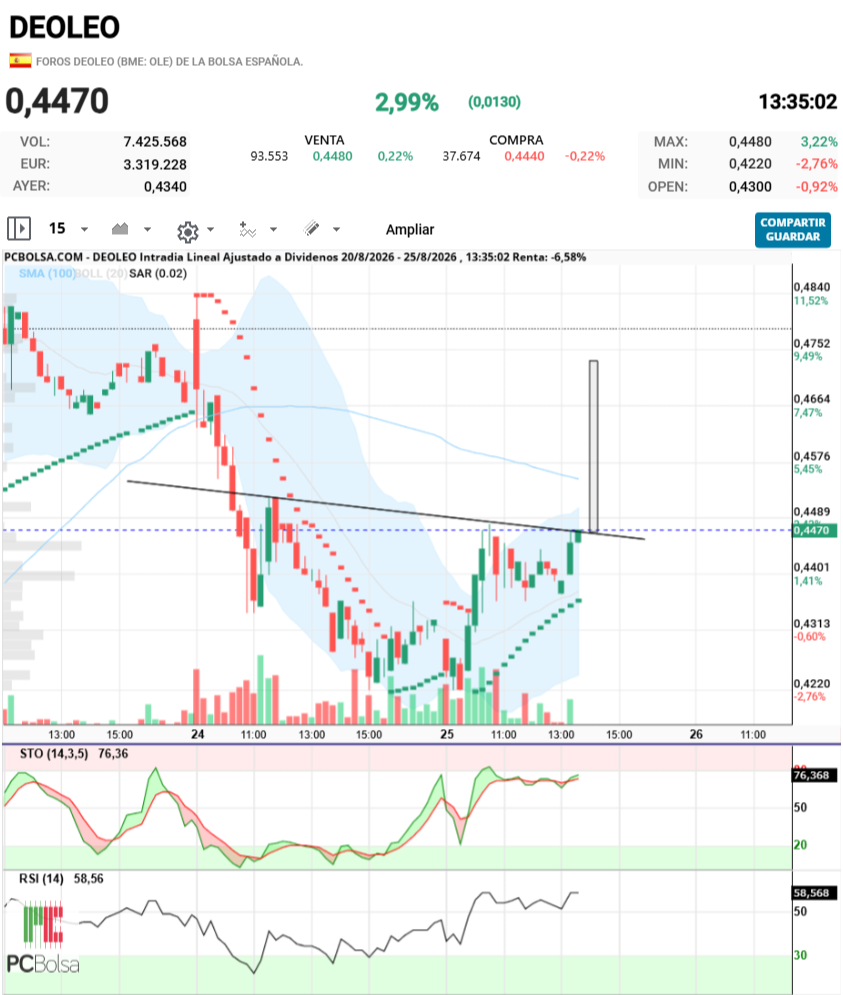843x995 pixels.
Task: Click the MIN value 0,4220
Action: tap(750, 164)
